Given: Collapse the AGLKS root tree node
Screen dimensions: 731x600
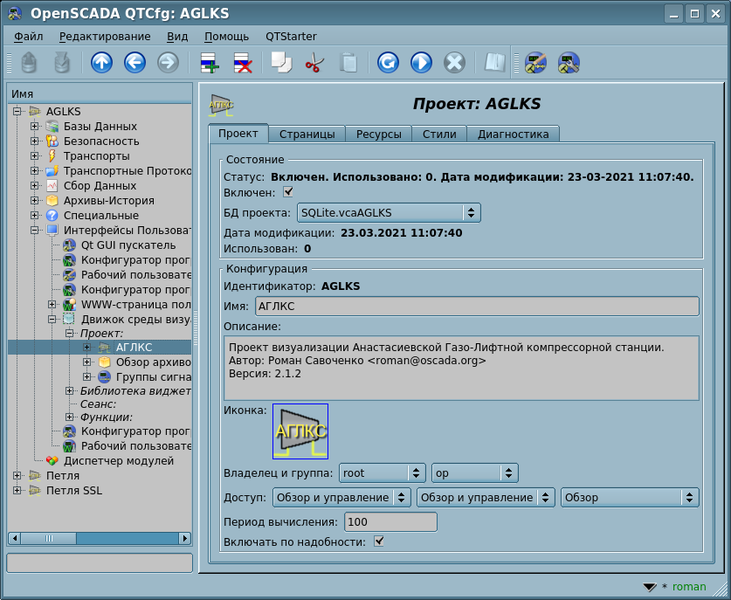Looking at the screenshot, I should coord(17,111).
